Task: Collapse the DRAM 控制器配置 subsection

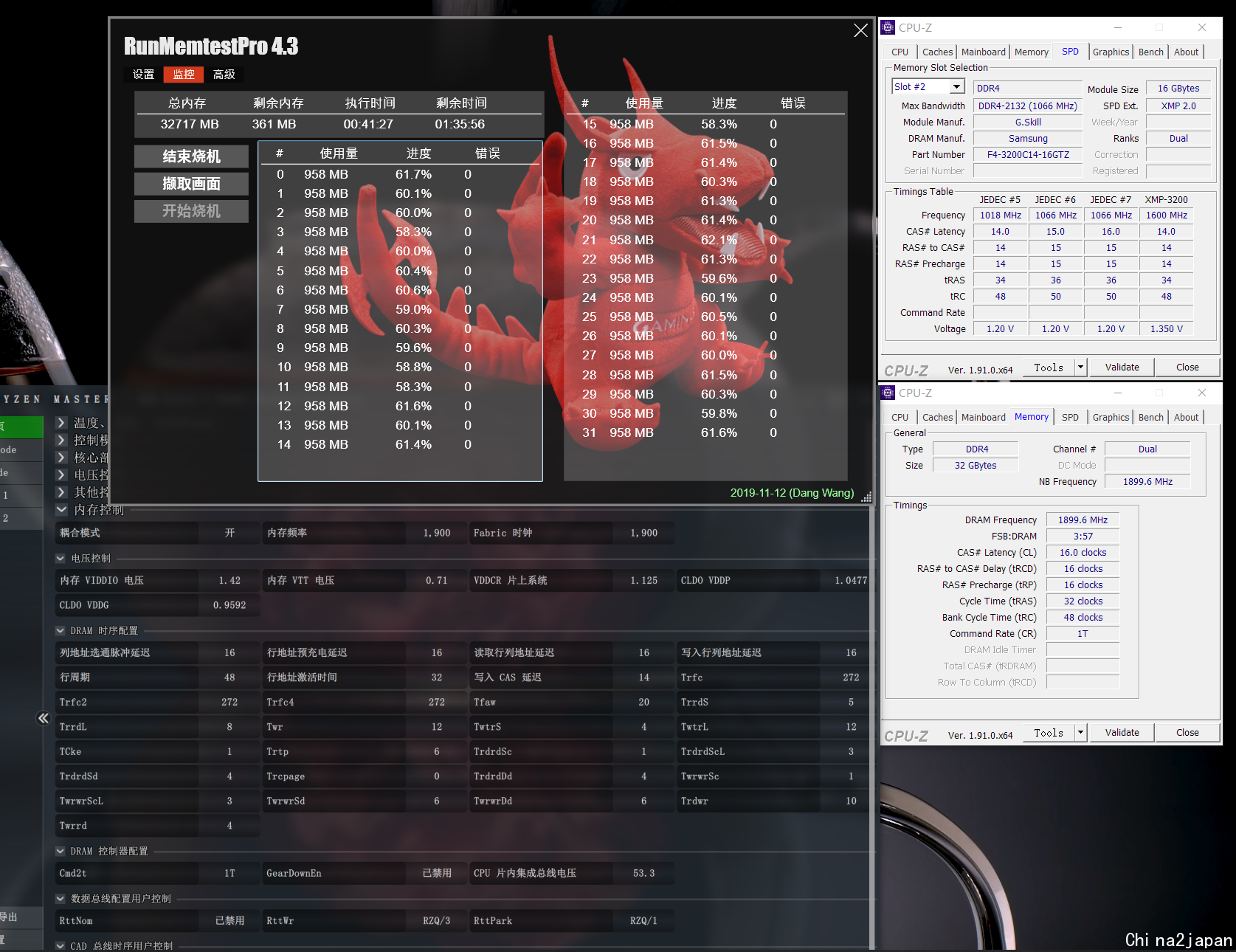Action: [x=61, y=851]
